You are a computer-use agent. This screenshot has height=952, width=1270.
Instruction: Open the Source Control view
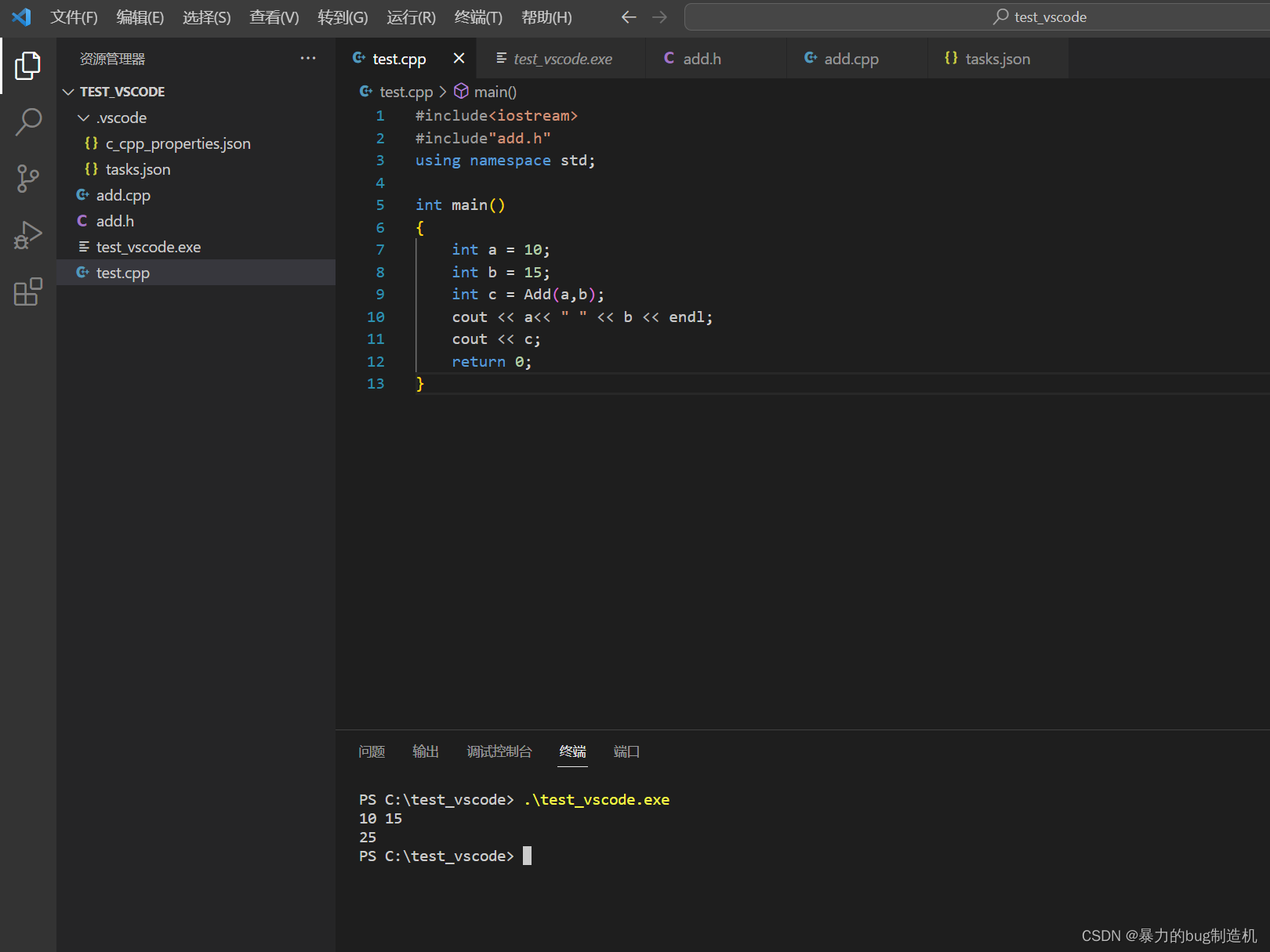[28, 179]
